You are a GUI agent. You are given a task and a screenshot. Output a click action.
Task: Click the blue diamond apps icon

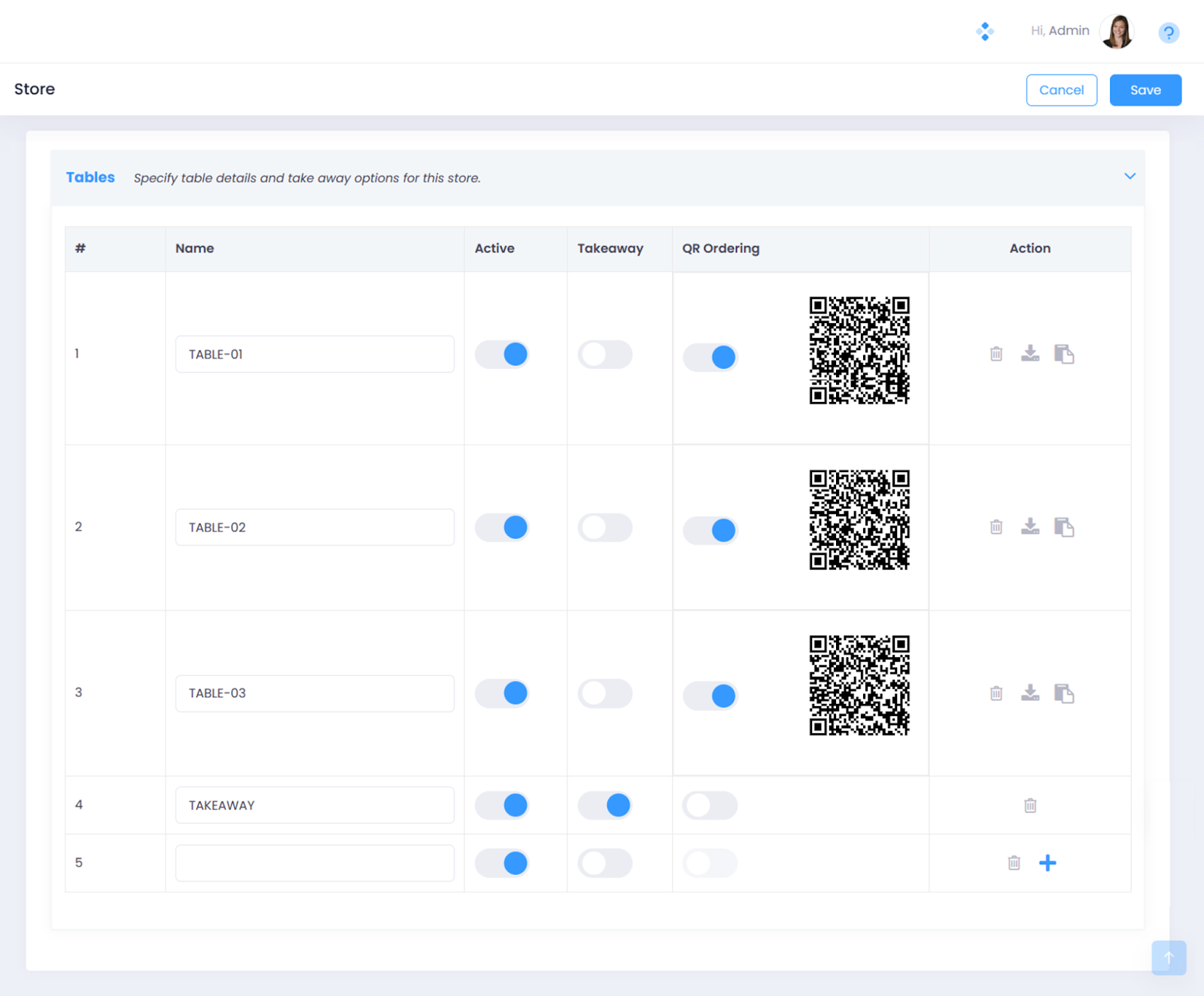(984, 32)
